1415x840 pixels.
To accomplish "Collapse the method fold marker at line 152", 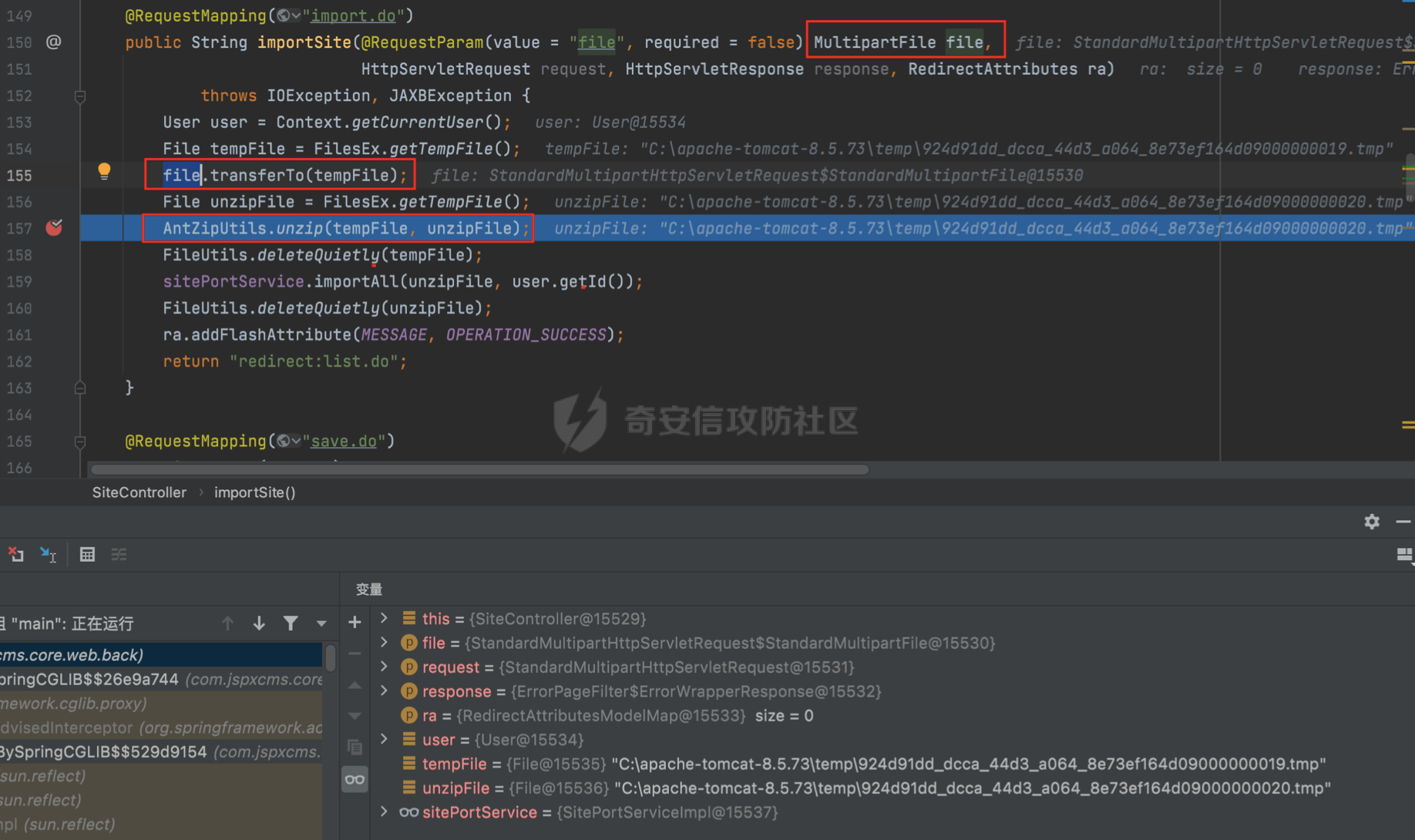I will [79, 96].
